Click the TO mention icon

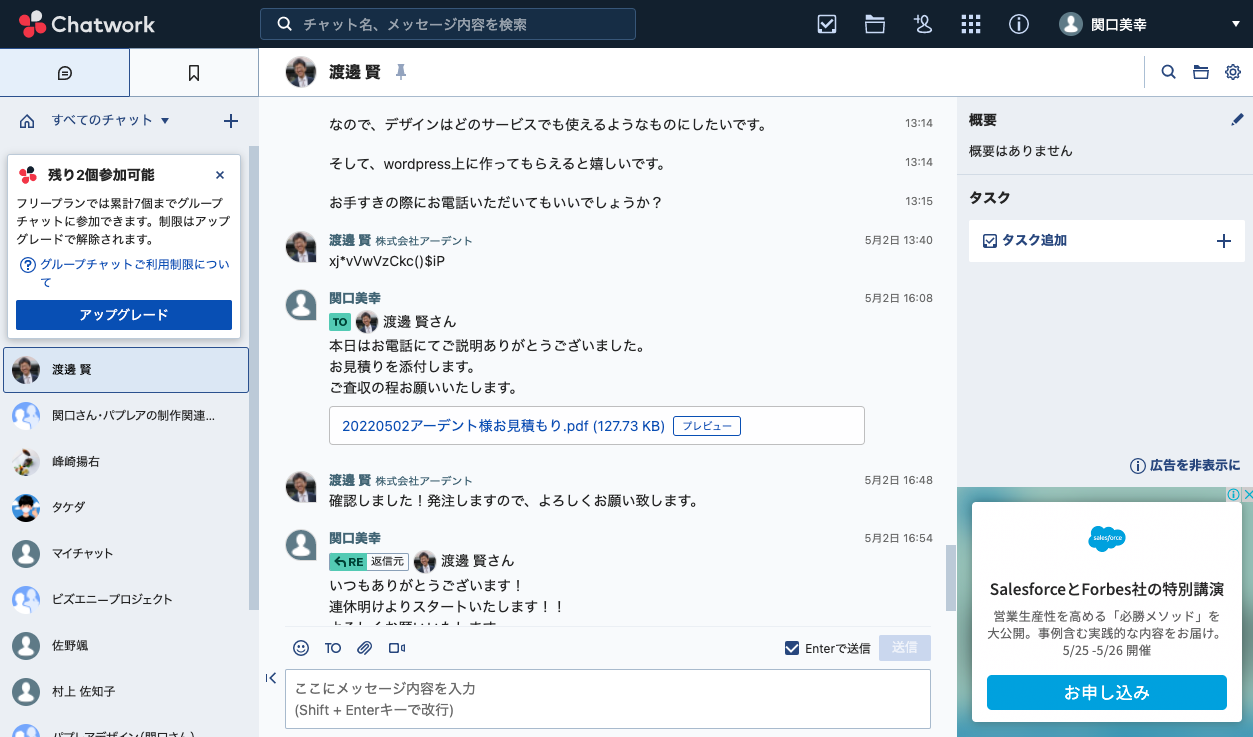(332, 648)
